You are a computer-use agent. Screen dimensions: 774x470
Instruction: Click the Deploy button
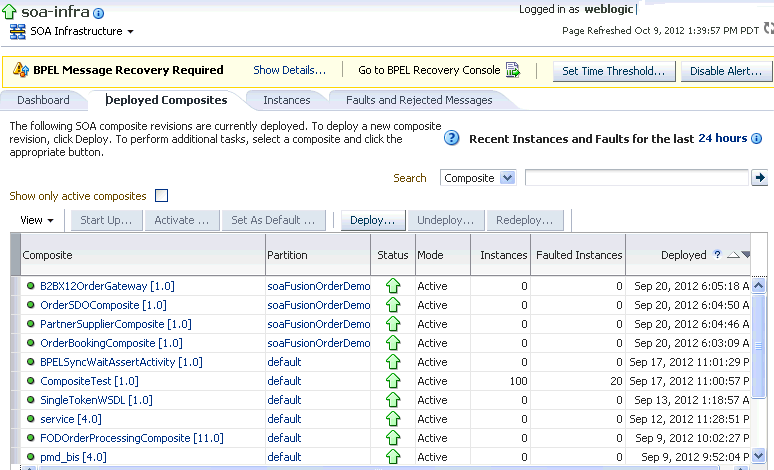tap(373, 220)
